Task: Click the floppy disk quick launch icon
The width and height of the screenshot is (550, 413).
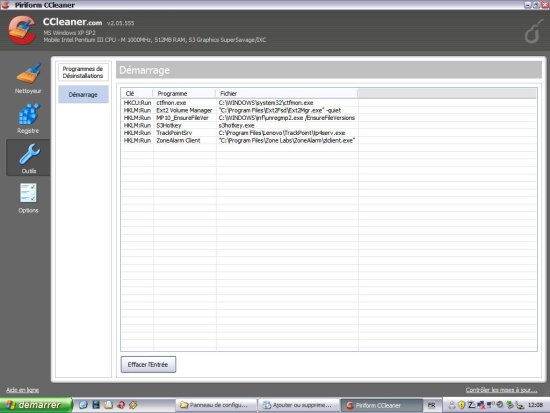Action: (96, 405)
